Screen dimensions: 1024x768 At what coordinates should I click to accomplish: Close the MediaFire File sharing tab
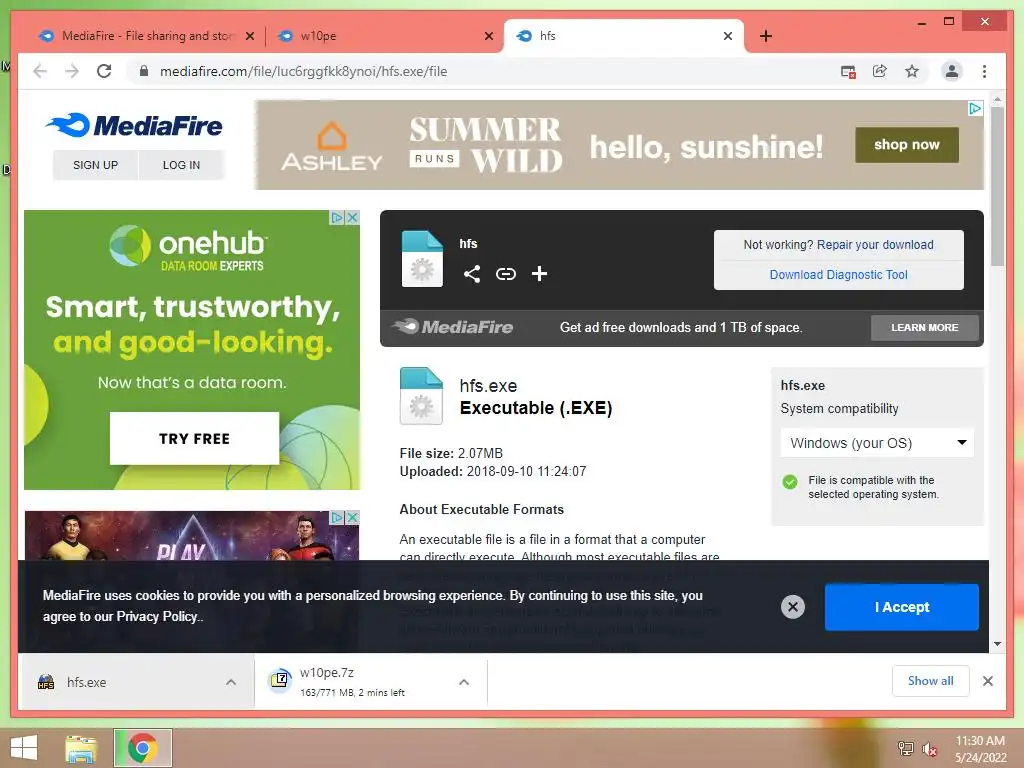[249, 36]
